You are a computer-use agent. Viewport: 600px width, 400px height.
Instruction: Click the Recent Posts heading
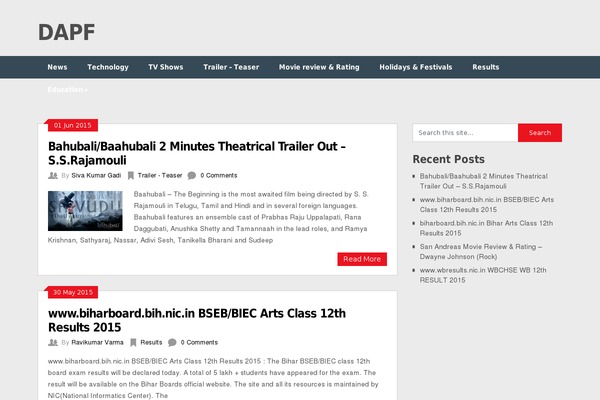[448, 159]
